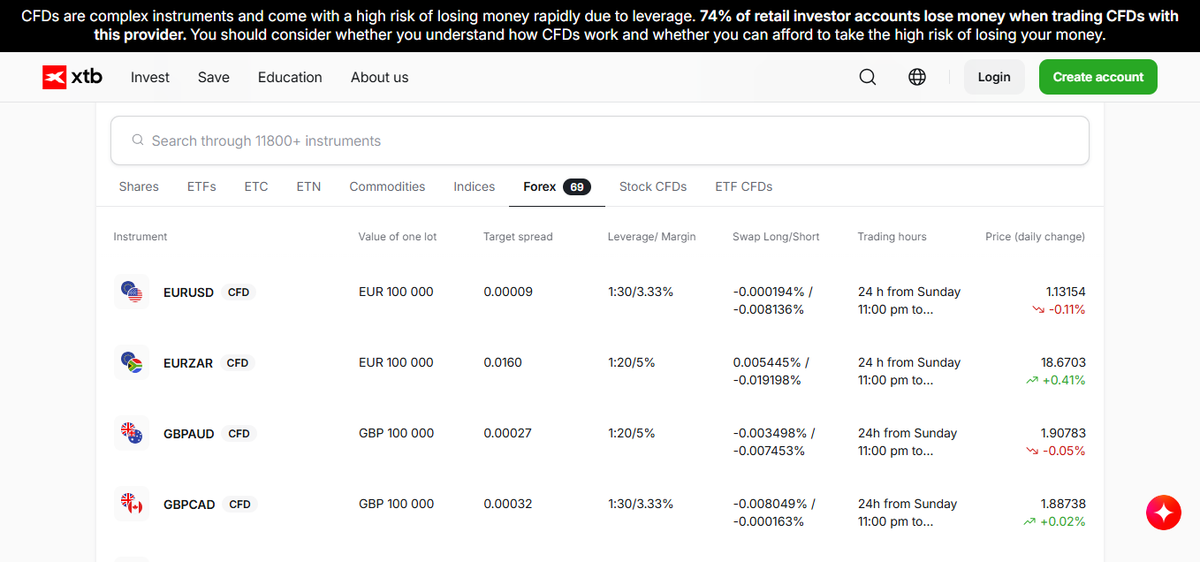Open the Invest menu
This screenshot has width=1200, height=562.
click(x=150, y=77)
